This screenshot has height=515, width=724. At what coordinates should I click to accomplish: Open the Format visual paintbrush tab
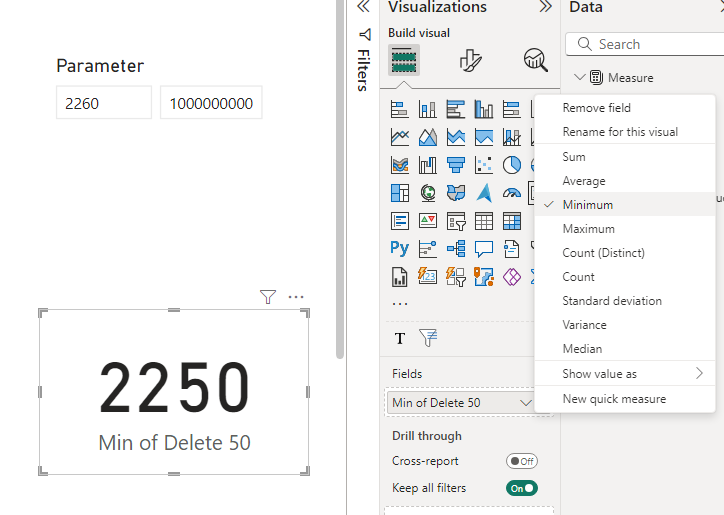click(471, 60)
